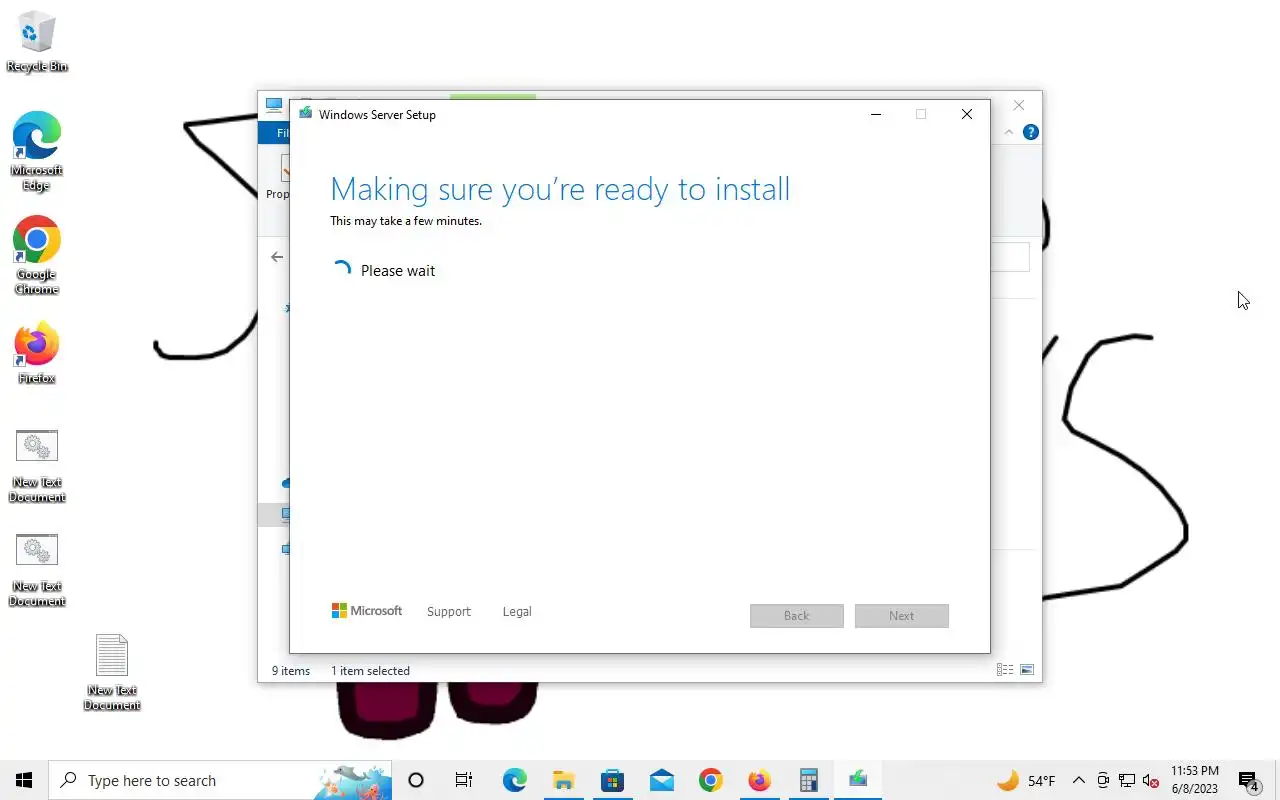This screenshot has height=800, width=1280.
Task: Switch File Explorer to large icons view
Action: 1026,670
